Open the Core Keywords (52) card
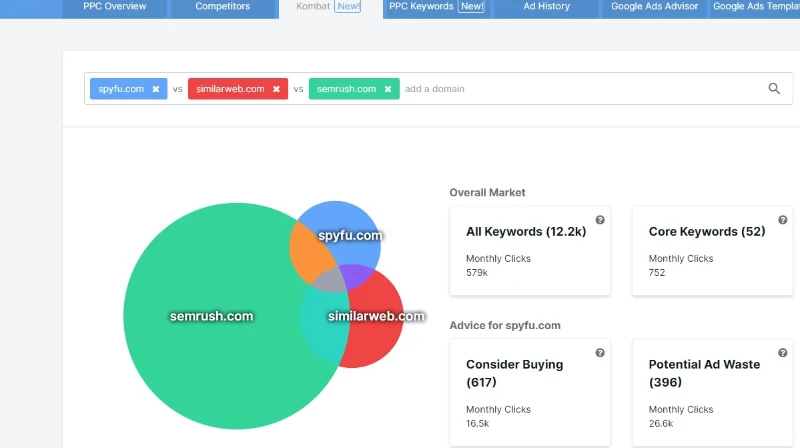The image size is (800, 448). [712, 251]
